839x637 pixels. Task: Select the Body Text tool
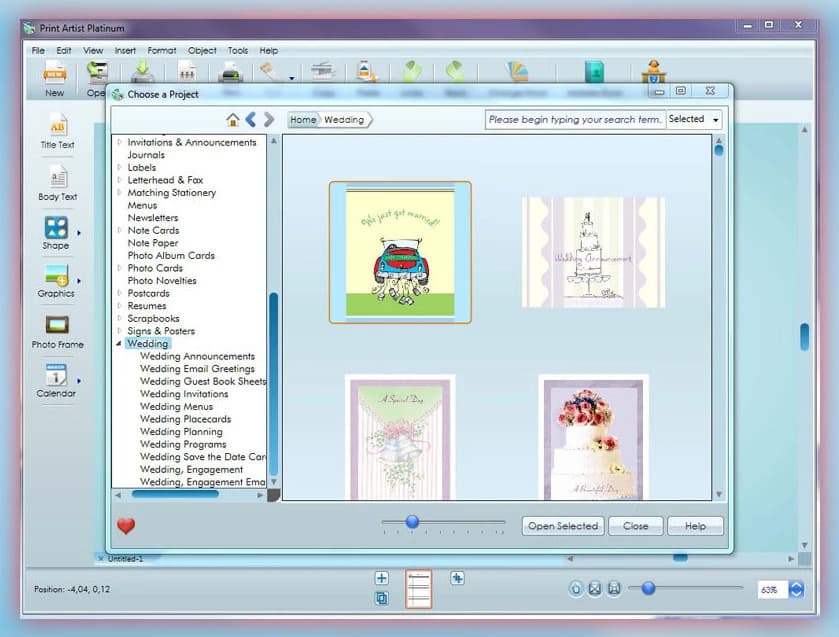(x=56, y=181)
